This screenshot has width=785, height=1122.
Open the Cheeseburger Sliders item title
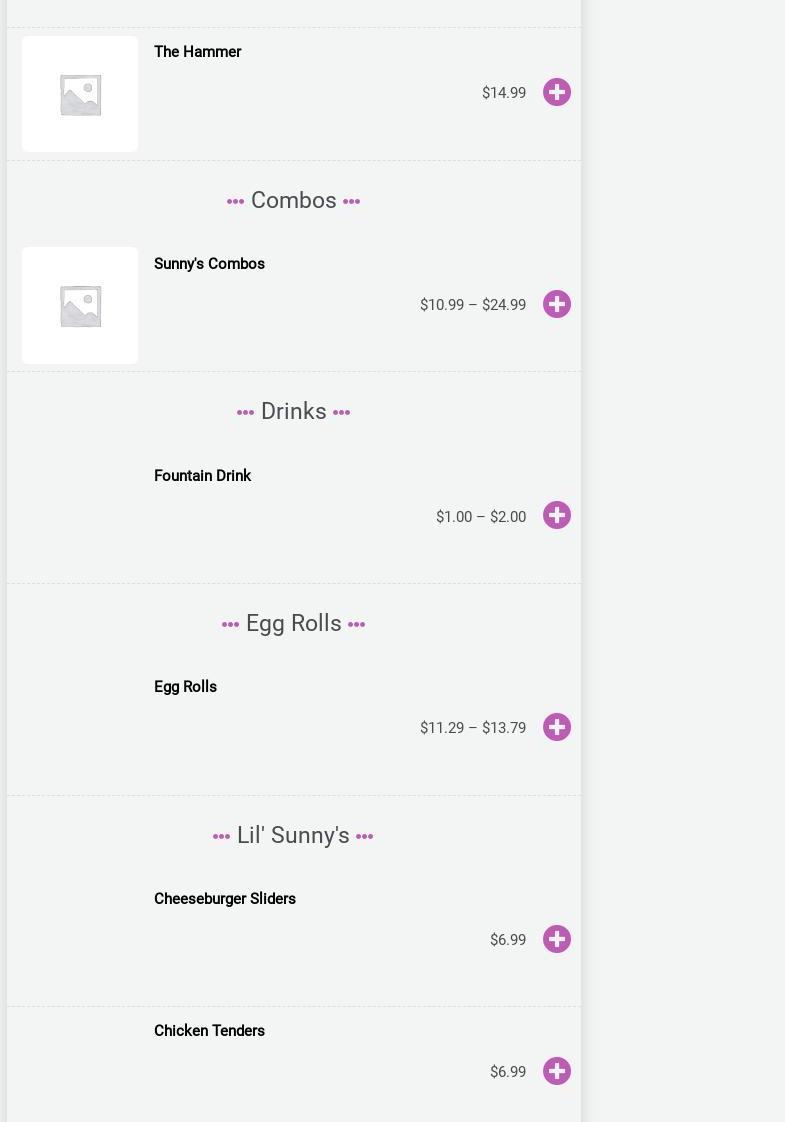pyautogui.click(x=225, y=899)
